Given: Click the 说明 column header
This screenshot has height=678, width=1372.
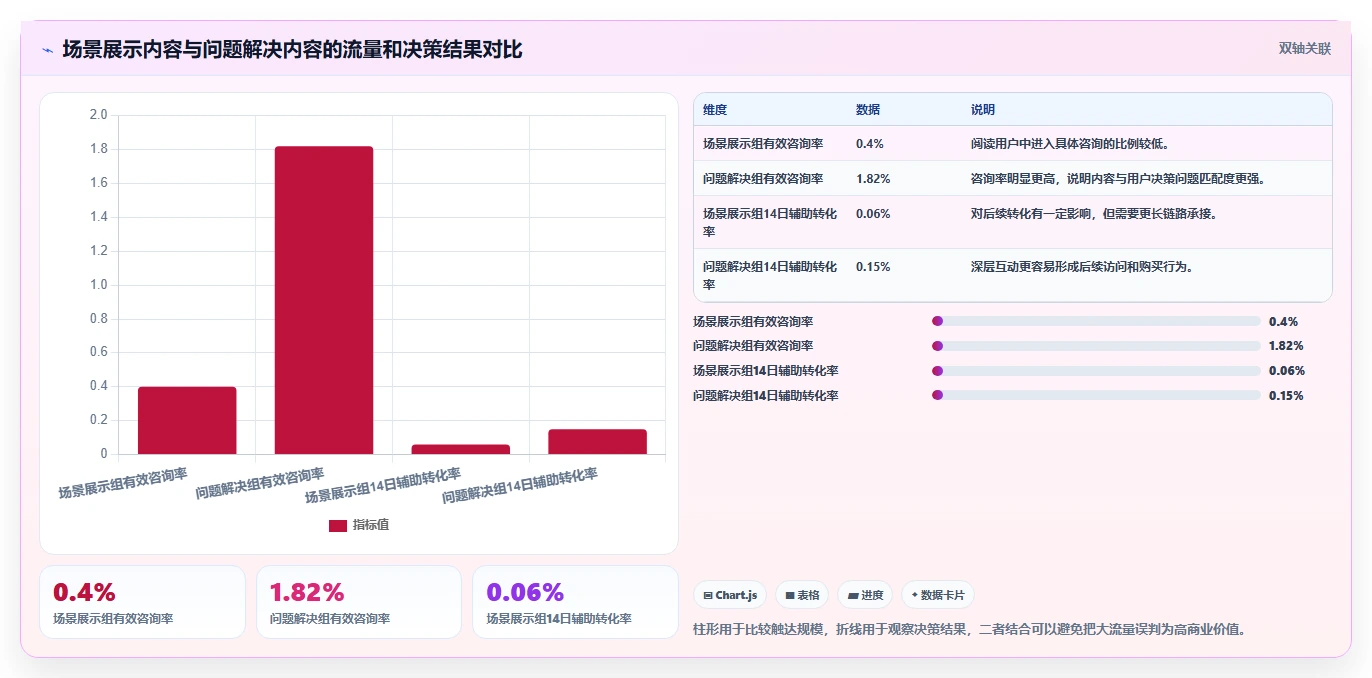Looking at the screenshot, I should [983, 110].
